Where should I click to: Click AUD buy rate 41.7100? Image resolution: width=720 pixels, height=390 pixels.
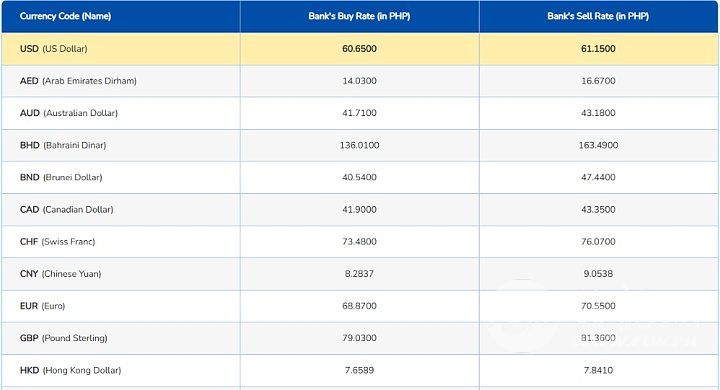(360, 113)
